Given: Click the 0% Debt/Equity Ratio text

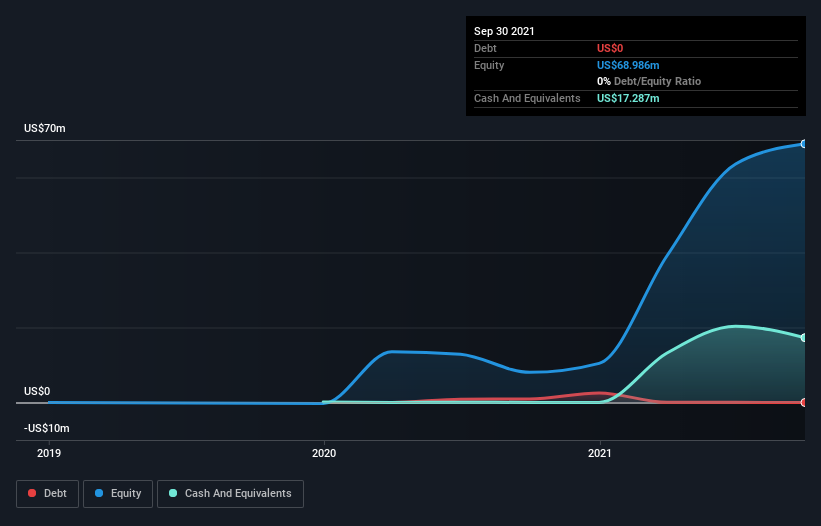Looking at the screenshot, I should [x=649, y=81].
